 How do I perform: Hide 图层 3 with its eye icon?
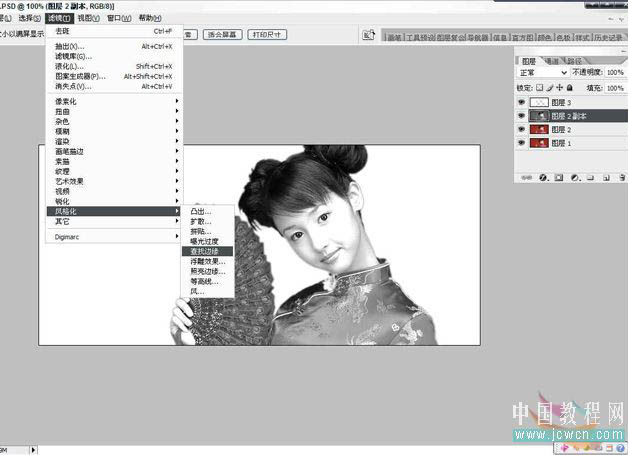tap(521, 103)
